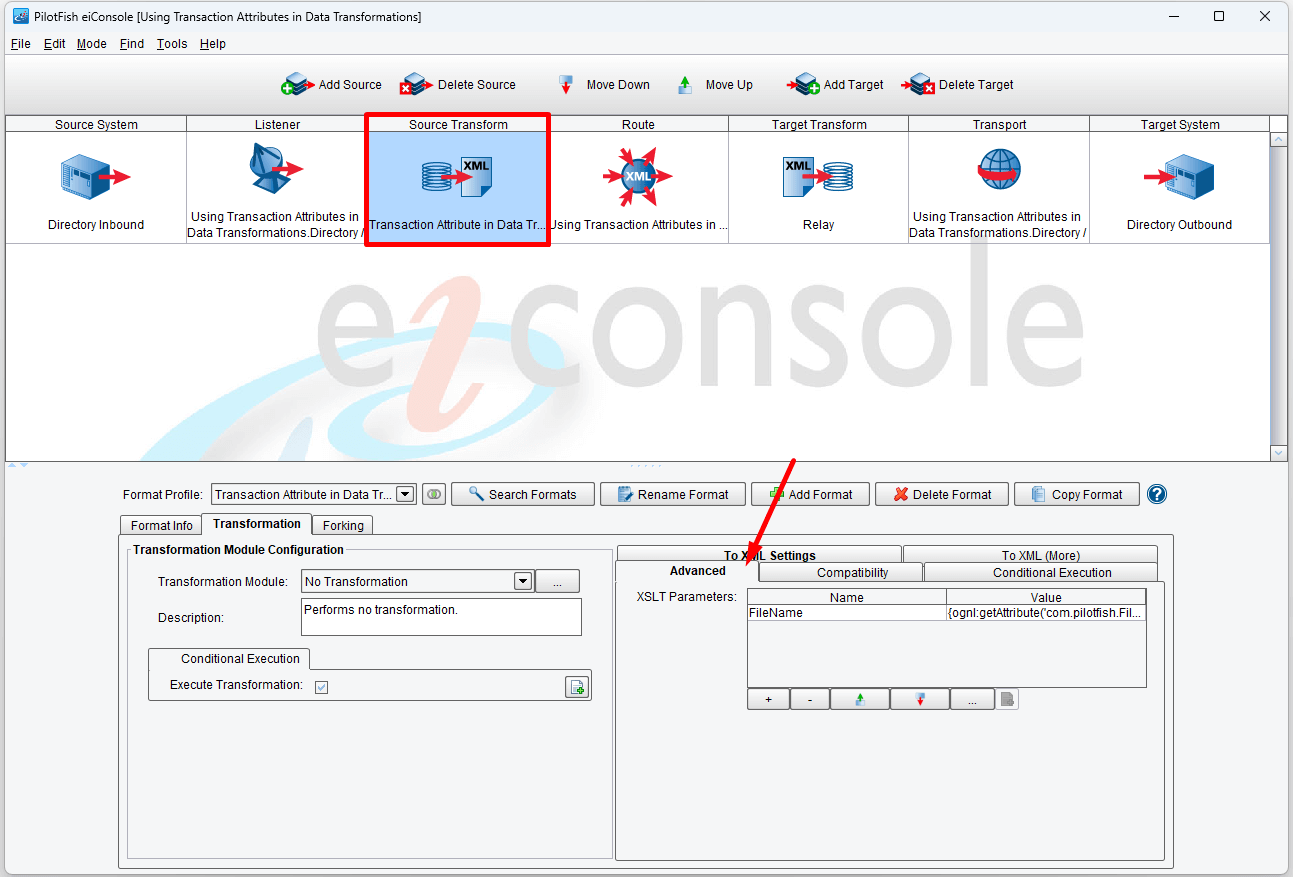Viewport: 1293px width, 877px height.
Task: Click the Move Down arrow icon
Action: [x=566, y=84]
